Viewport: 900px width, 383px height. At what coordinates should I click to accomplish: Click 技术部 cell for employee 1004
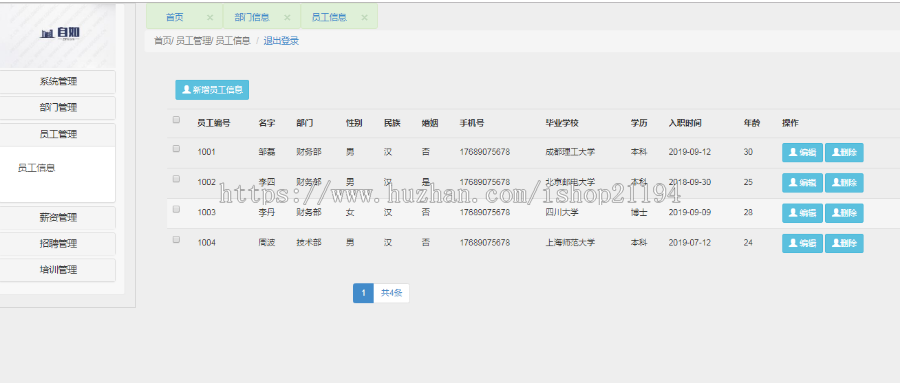tap(309, 243)
